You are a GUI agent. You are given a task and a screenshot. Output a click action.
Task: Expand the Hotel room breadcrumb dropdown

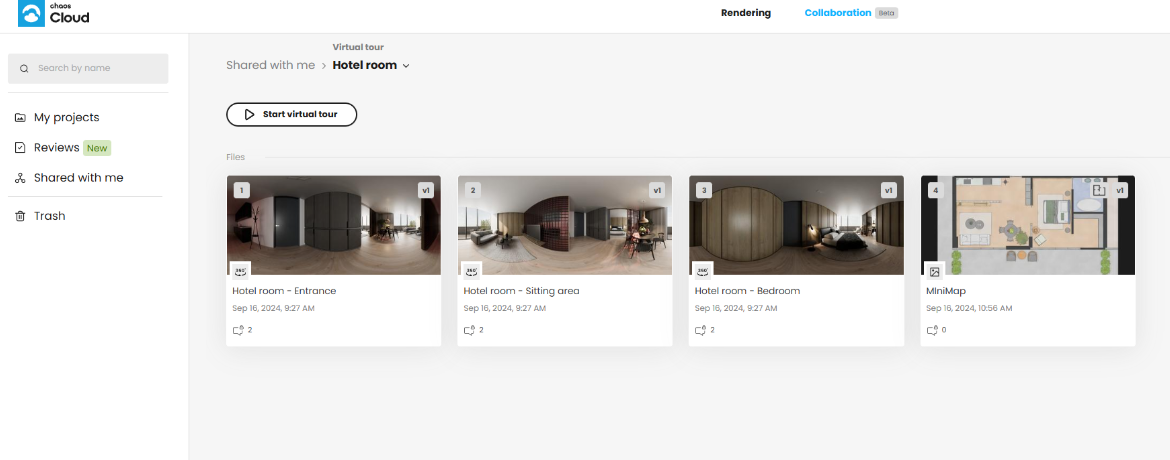(x=406, y=66)
